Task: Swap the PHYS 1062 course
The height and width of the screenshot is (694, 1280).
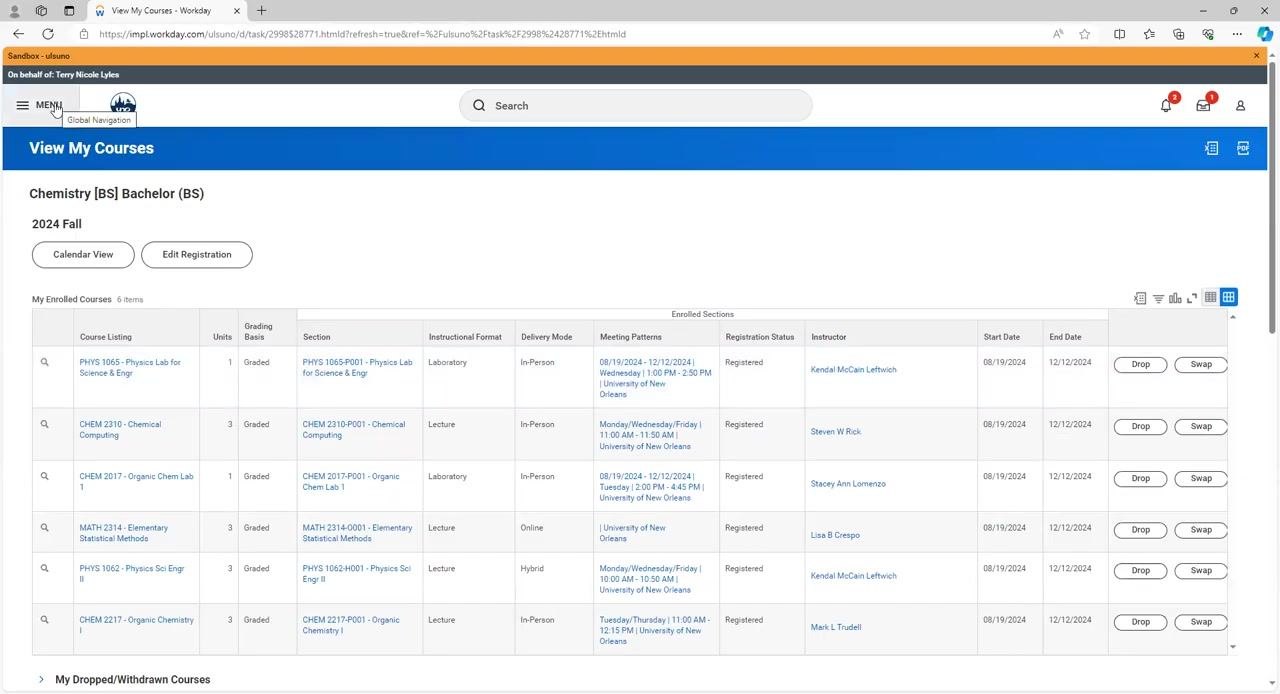Action: (x=1201, y=570)
